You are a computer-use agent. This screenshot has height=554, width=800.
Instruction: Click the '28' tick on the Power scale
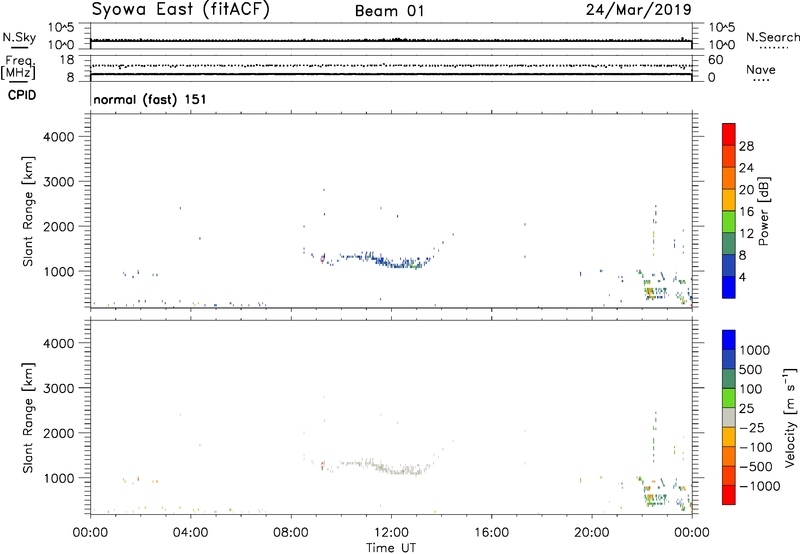[746, 146]
